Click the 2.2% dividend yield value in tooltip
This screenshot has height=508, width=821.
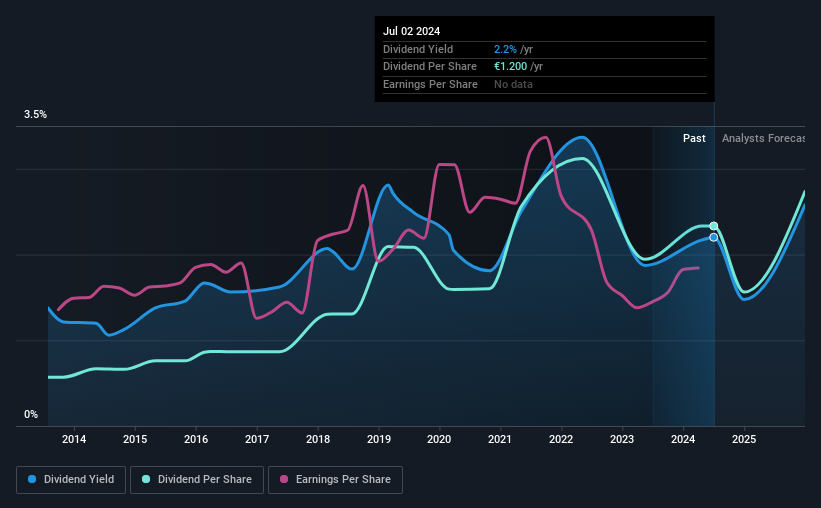pos(505,49)
